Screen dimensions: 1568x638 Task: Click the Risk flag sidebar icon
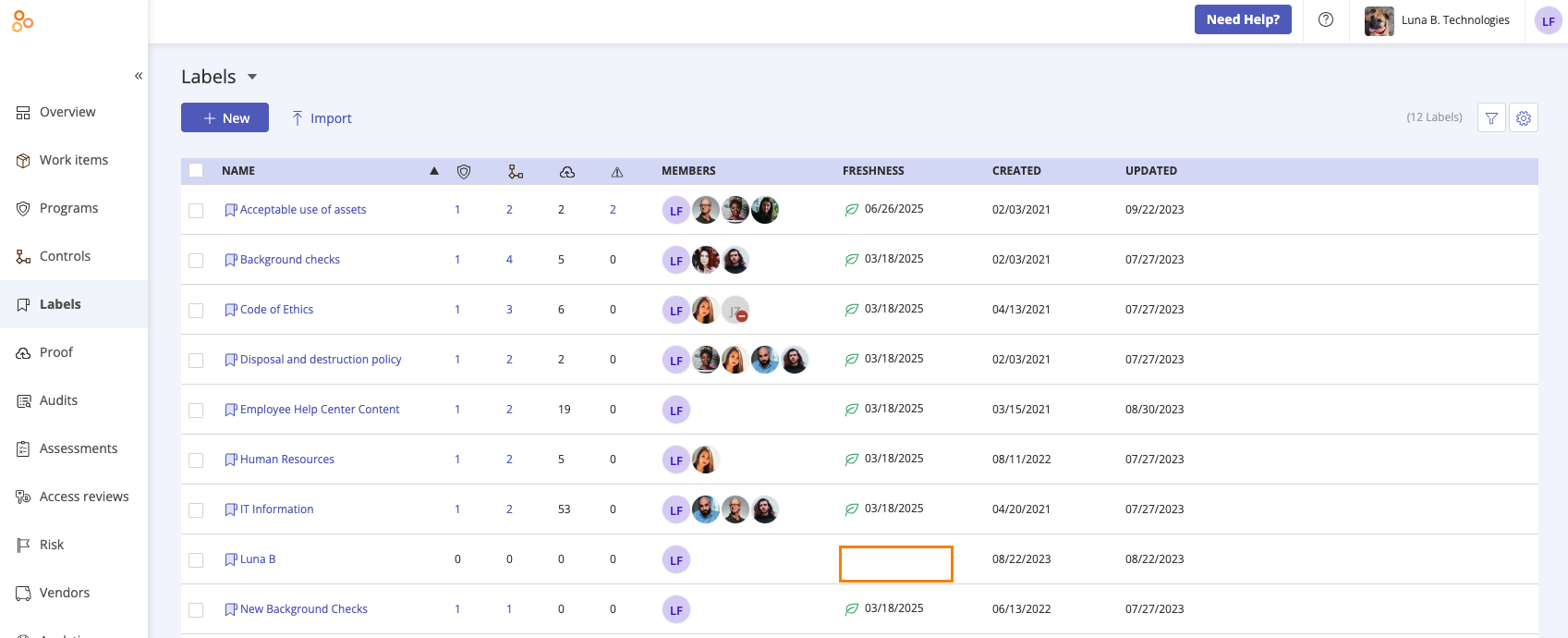(x=23, y=546)
